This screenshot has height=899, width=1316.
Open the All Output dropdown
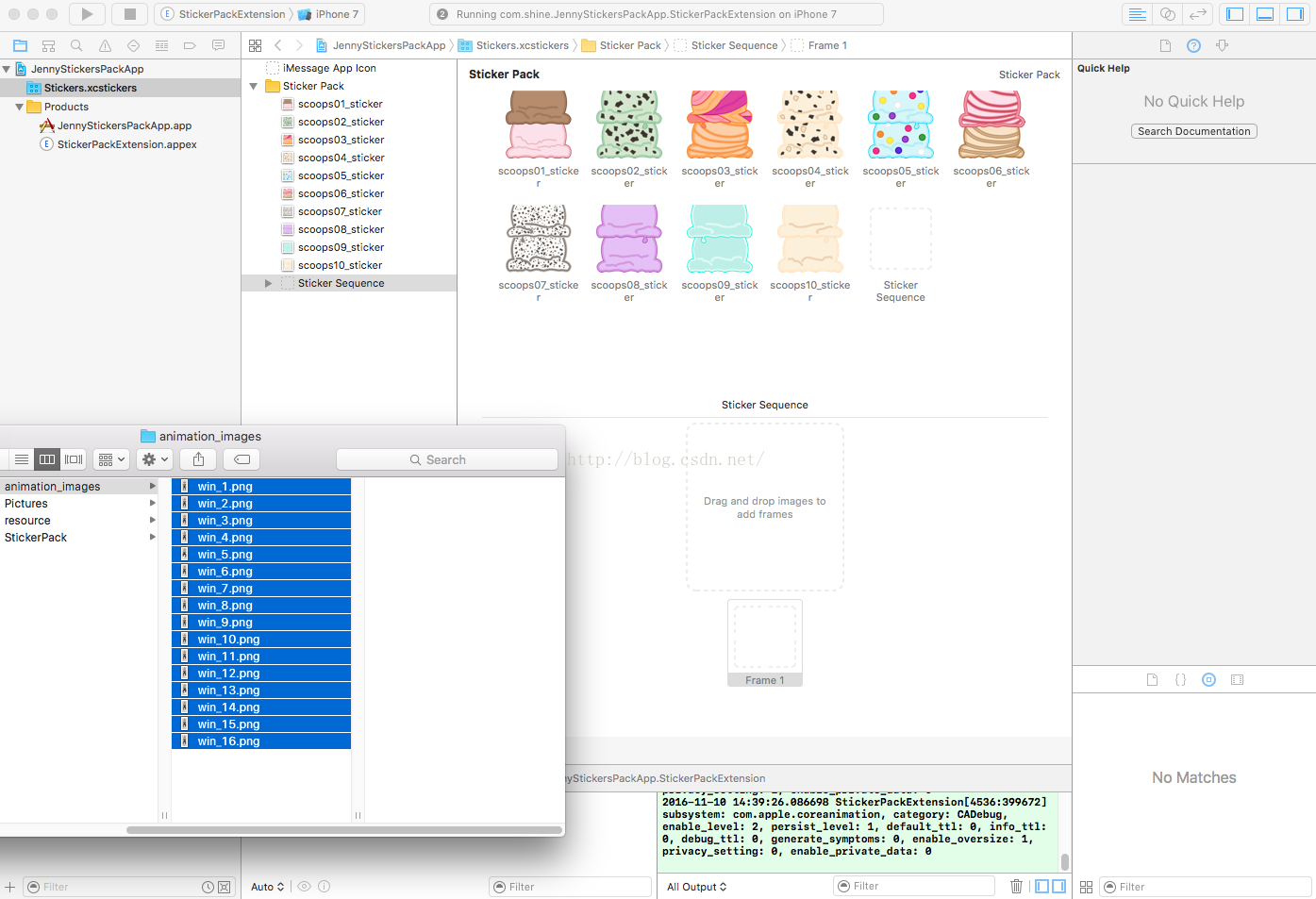click(x=696, y=887)
